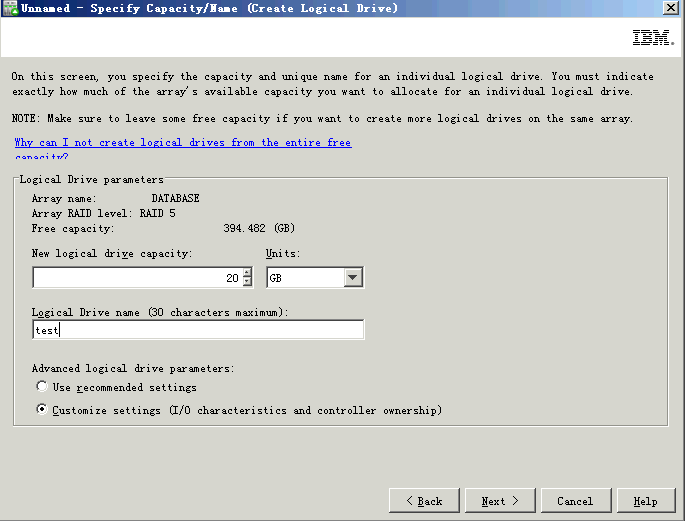Choose the 'Customize settings' radio button
This screenshot has height=521, width=685.
click(x=41, y=410)
